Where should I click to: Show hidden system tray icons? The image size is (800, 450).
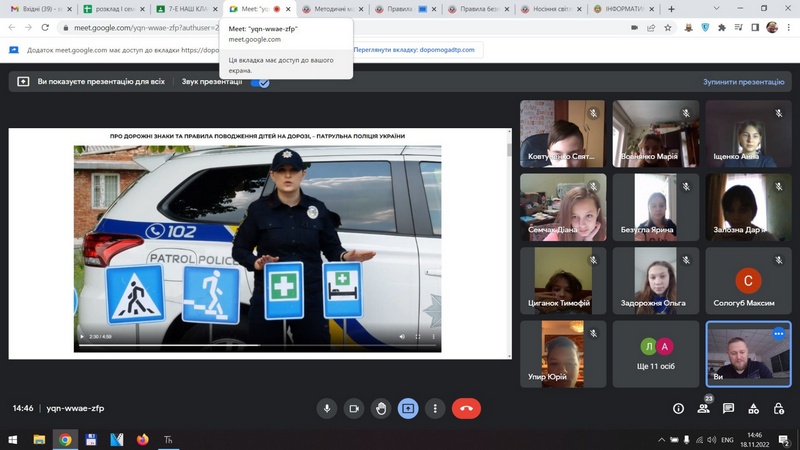pyautogui.click(x=661, y=440)
